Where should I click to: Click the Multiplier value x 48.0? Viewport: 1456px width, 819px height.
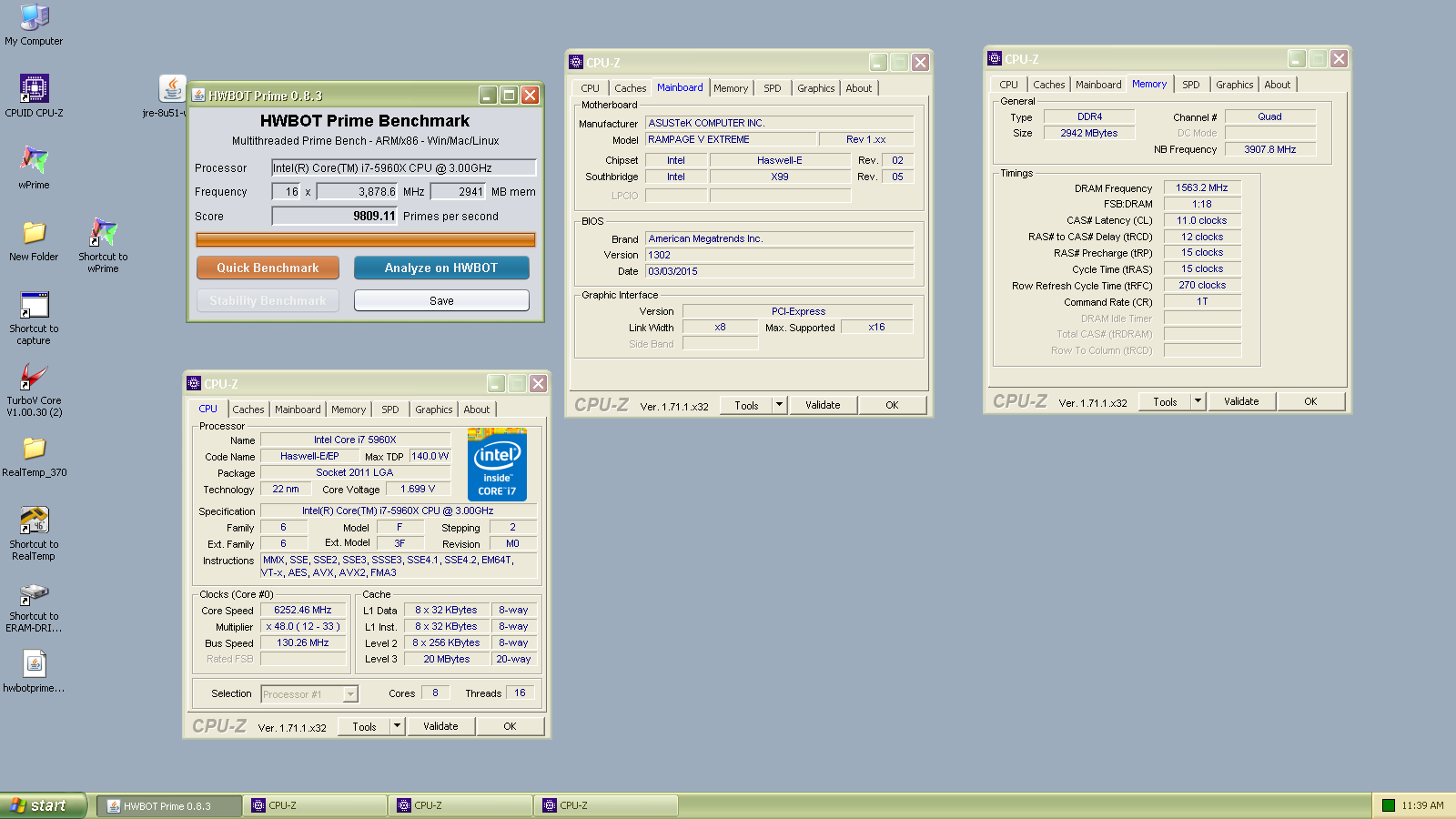[303, 627]
